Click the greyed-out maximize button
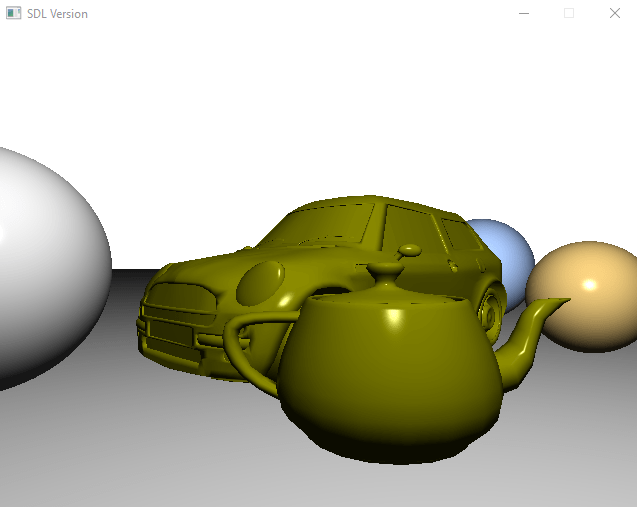The height and width of the screenshot is (507, 637). [x=569, y=13]
